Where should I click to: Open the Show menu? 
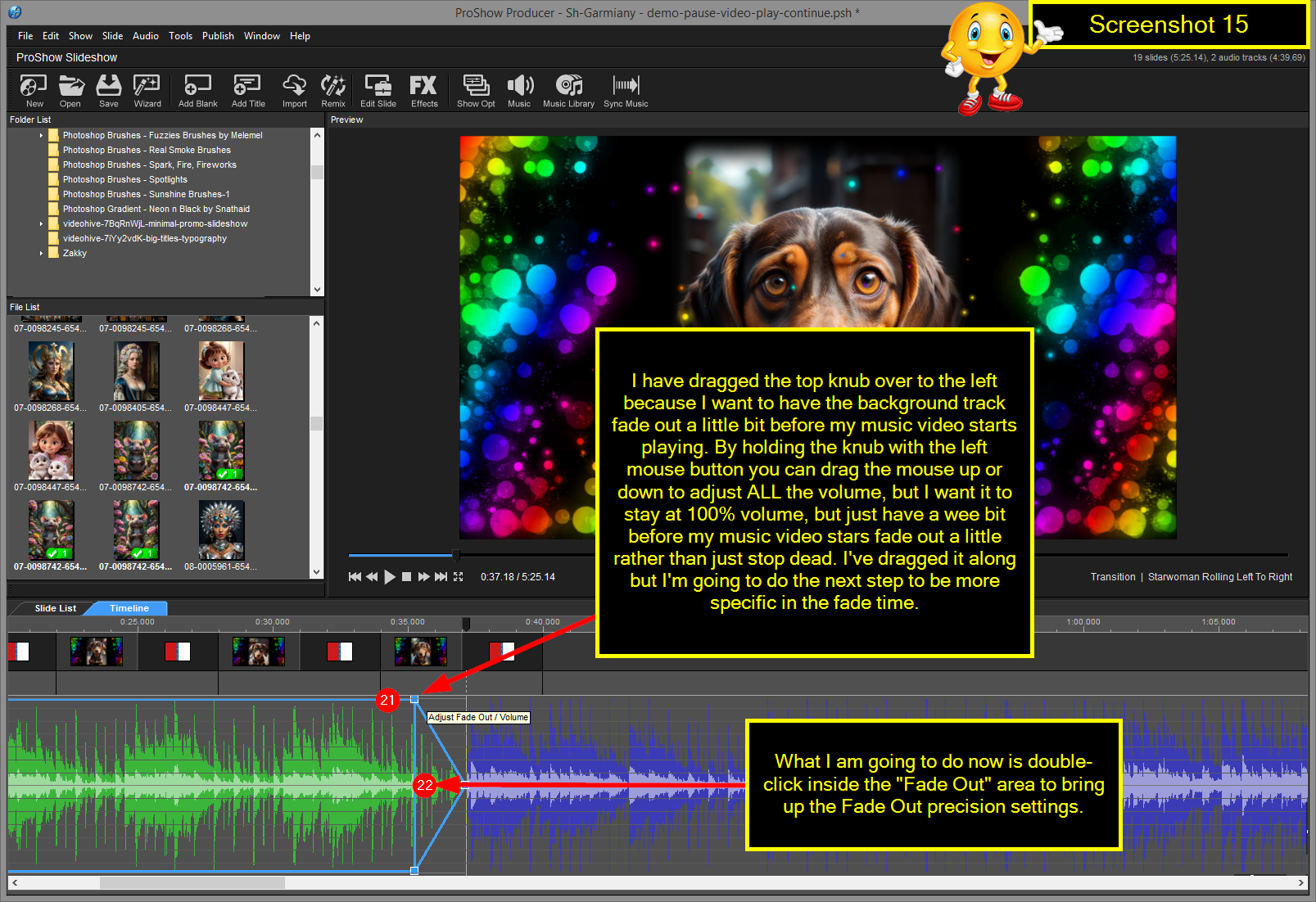coord(80,36)
